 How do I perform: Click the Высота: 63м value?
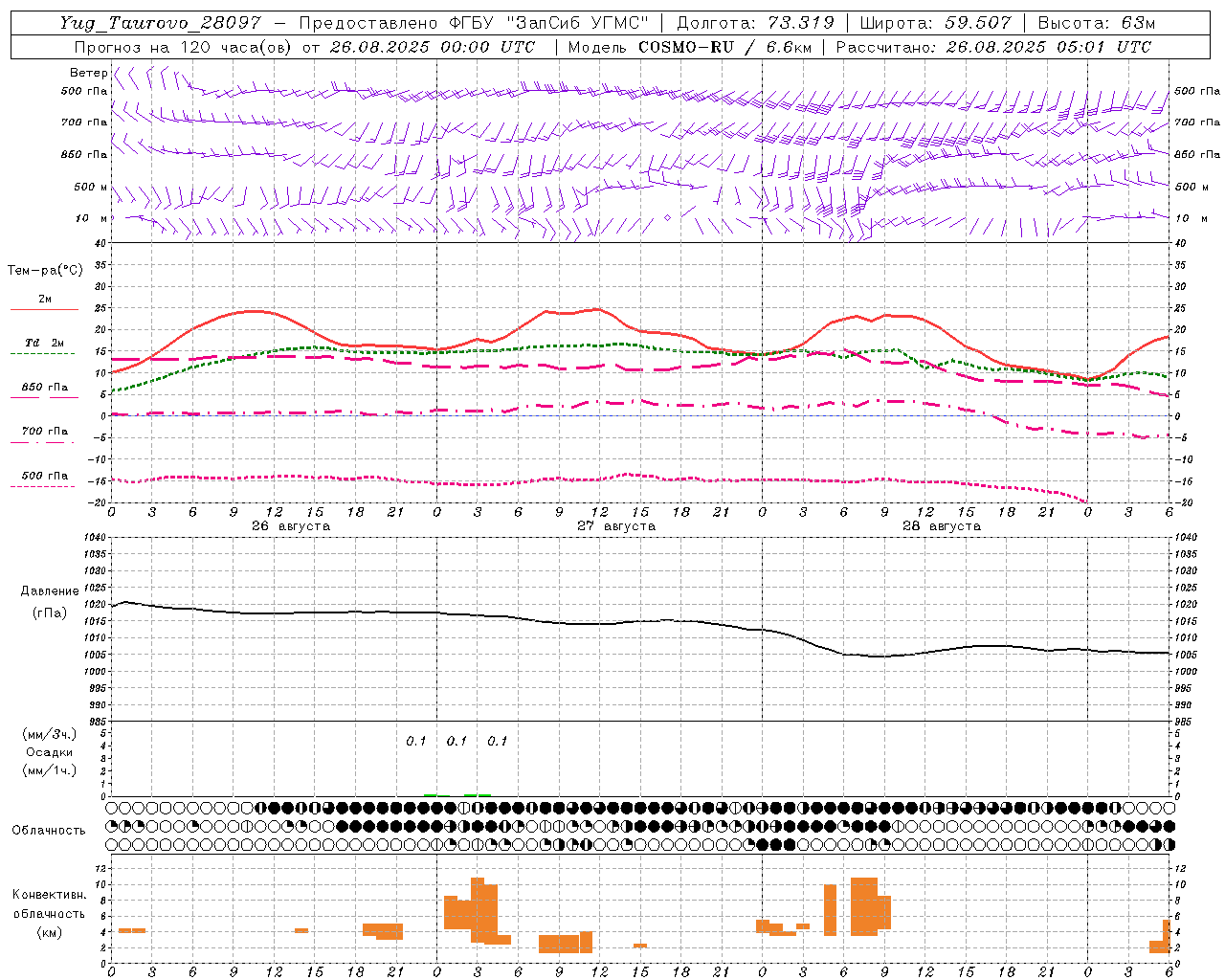1095,23
